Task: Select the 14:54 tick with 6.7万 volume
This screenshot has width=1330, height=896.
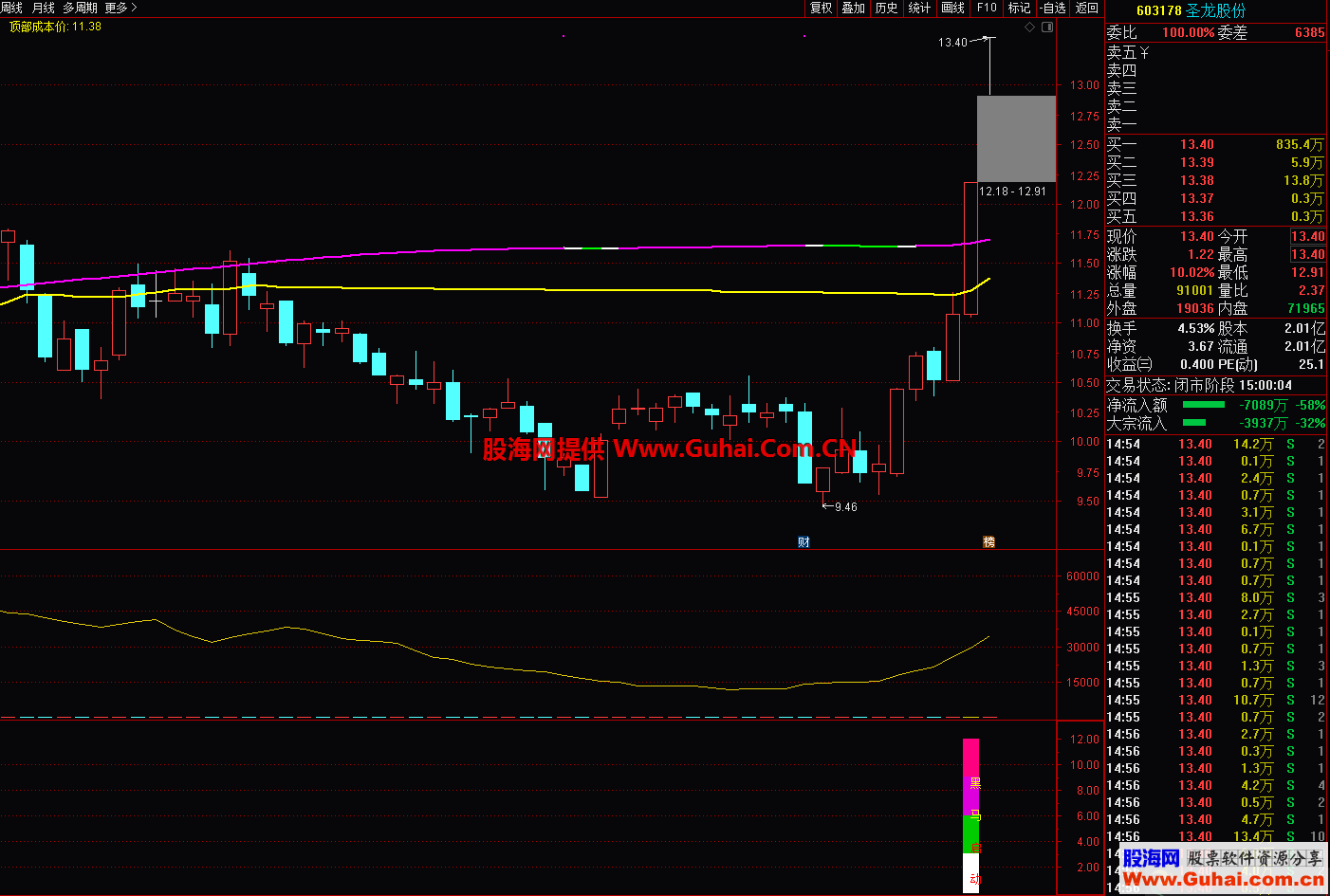Action: click(1216, 530)
